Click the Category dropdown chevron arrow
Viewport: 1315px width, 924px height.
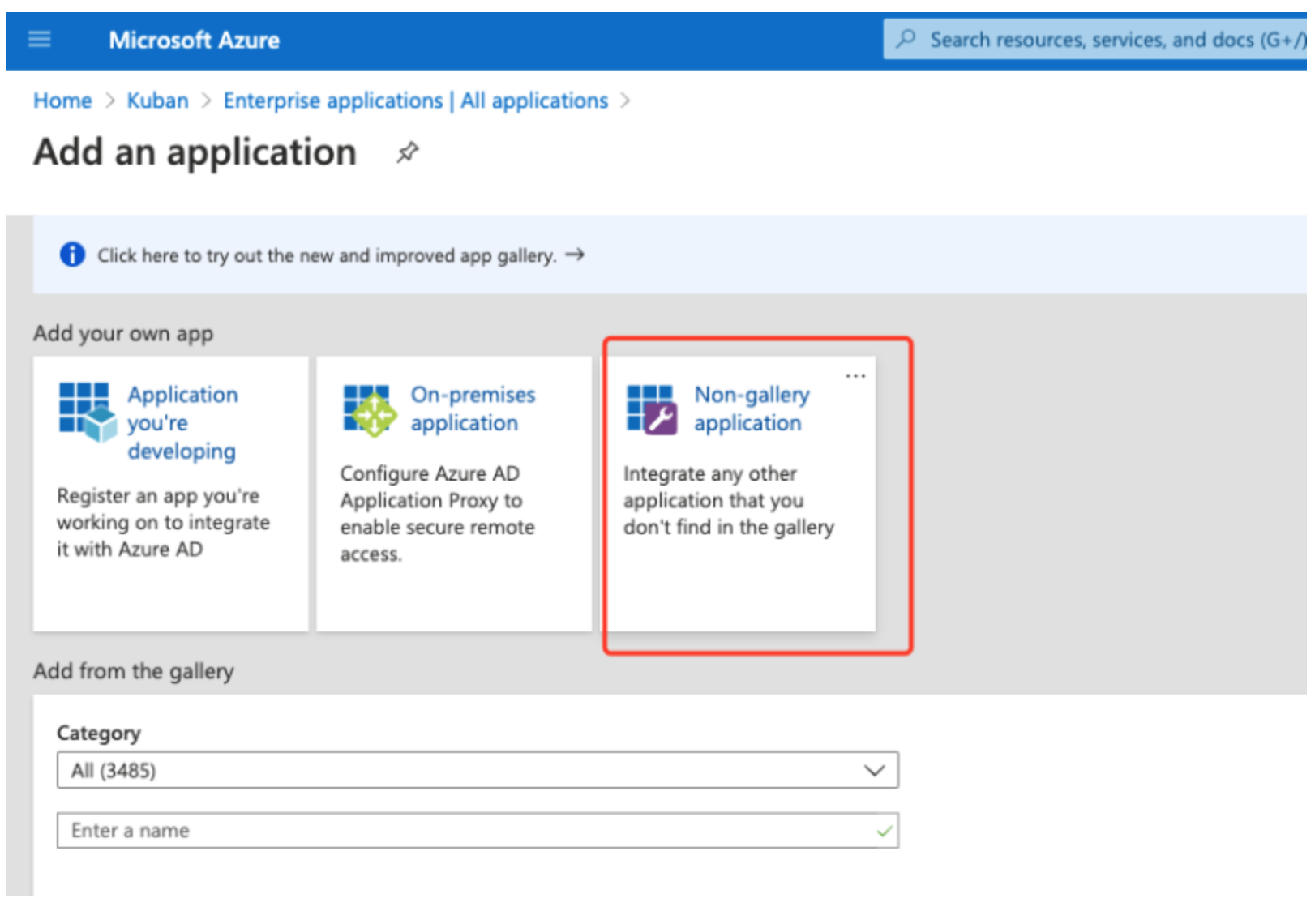pyautogui.click(x=874, y=770)
